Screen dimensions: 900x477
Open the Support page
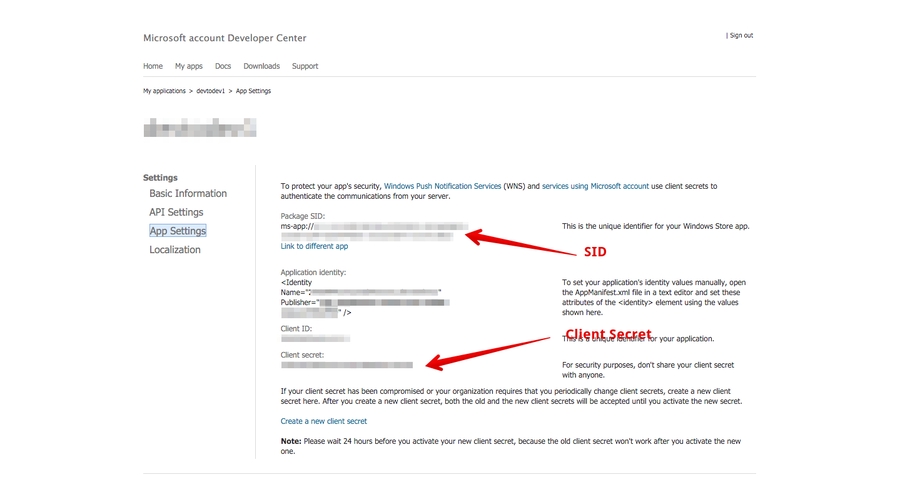point(305,66)
